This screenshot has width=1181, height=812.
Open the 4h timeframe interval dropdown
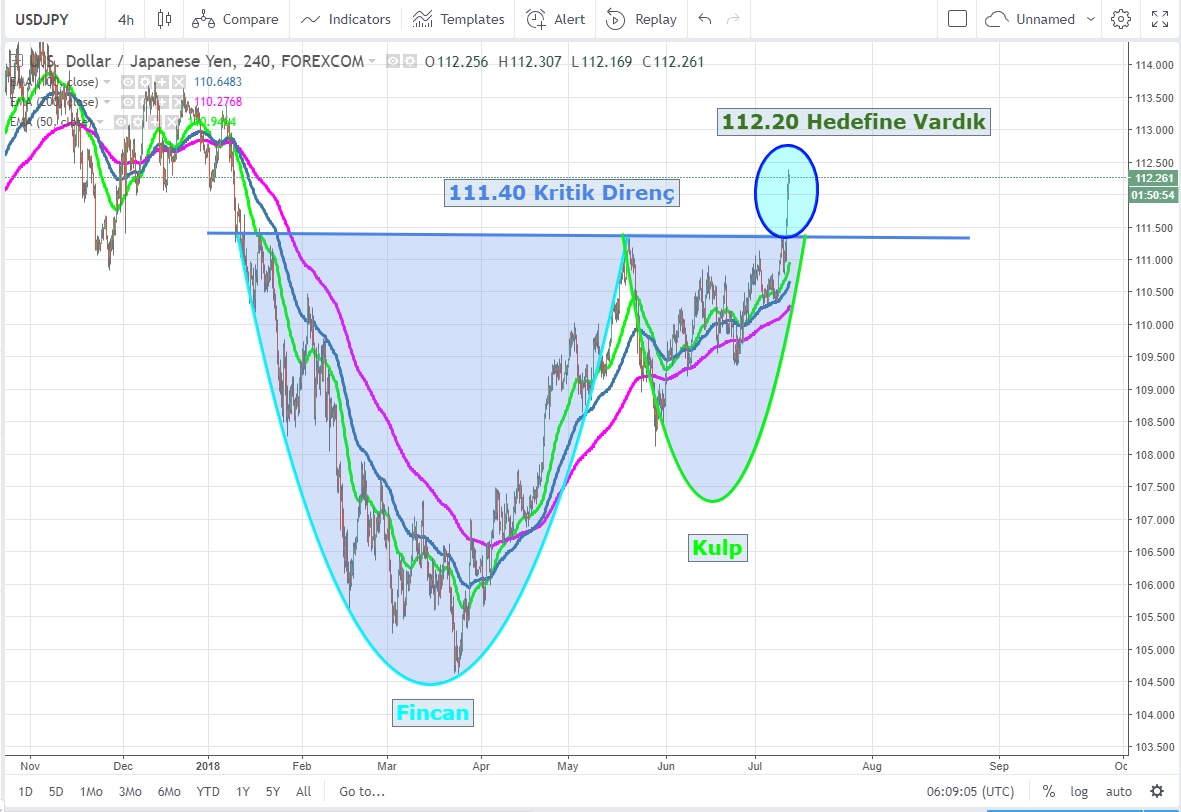(125, 19)
